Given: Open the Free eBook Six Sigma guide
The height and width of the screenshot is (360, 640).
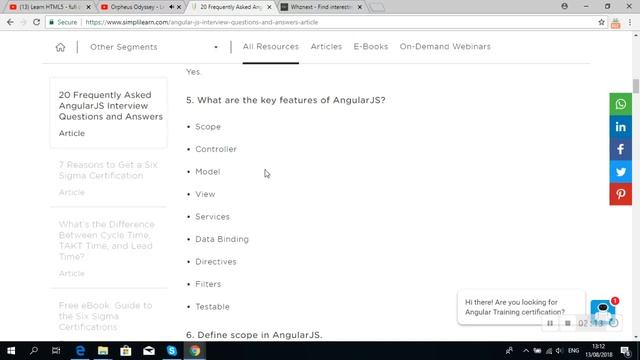Looking at the screenshot, I should pos(105,316).
